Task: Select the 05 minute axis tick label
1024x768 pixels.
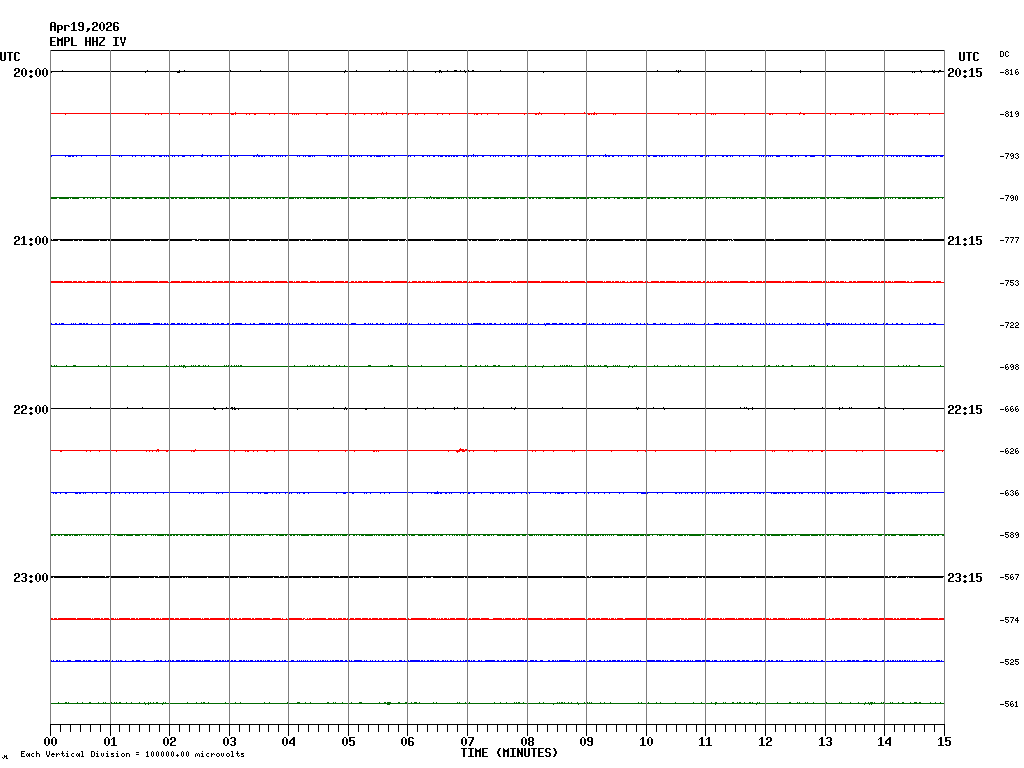Action: (348, 742)
